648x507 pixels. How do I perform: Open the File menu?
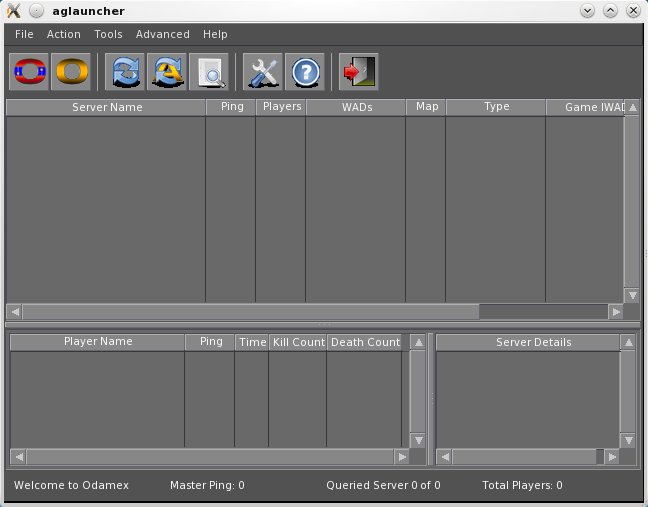(x=24, y=34)
